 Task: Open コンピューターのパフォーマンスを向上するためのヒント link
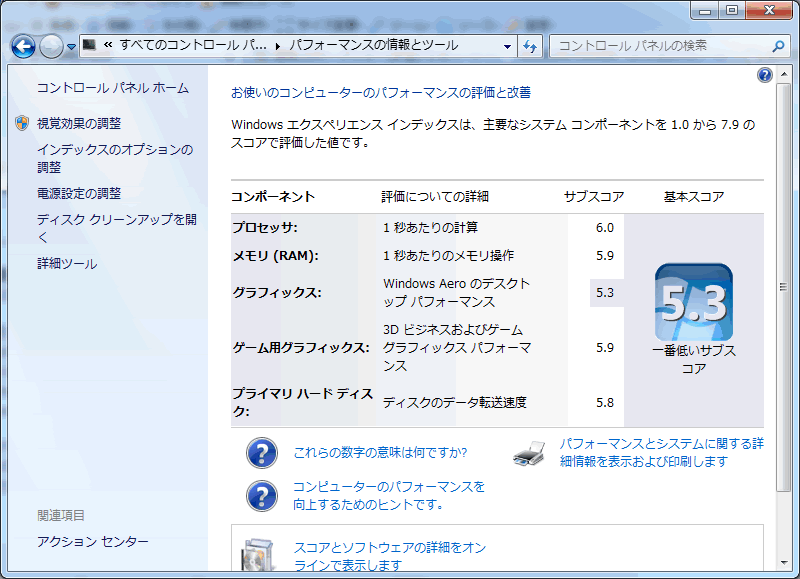[x=389, y=495]
